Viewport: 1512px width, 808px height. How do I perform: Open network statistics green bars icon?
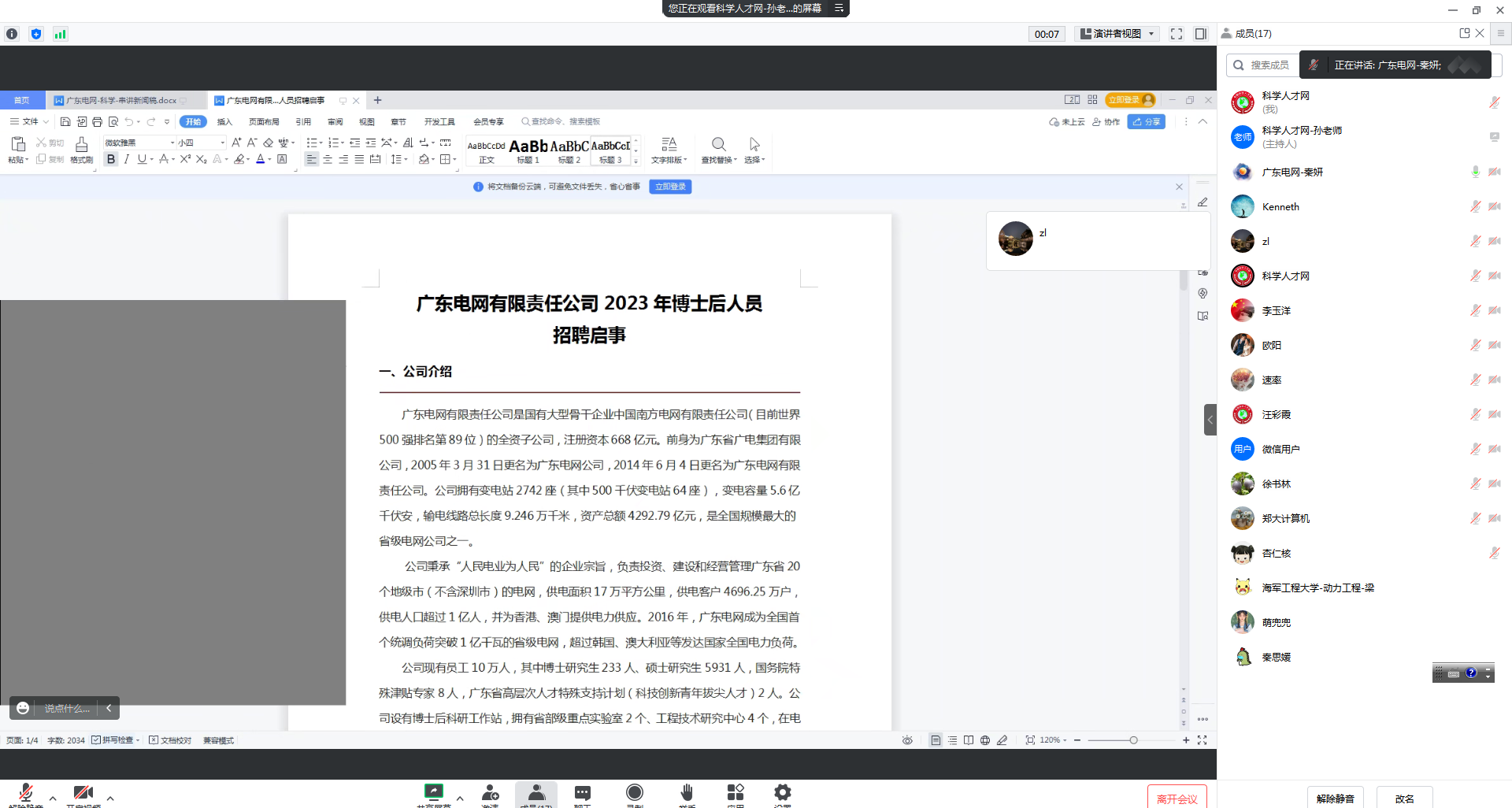point(60,34)
